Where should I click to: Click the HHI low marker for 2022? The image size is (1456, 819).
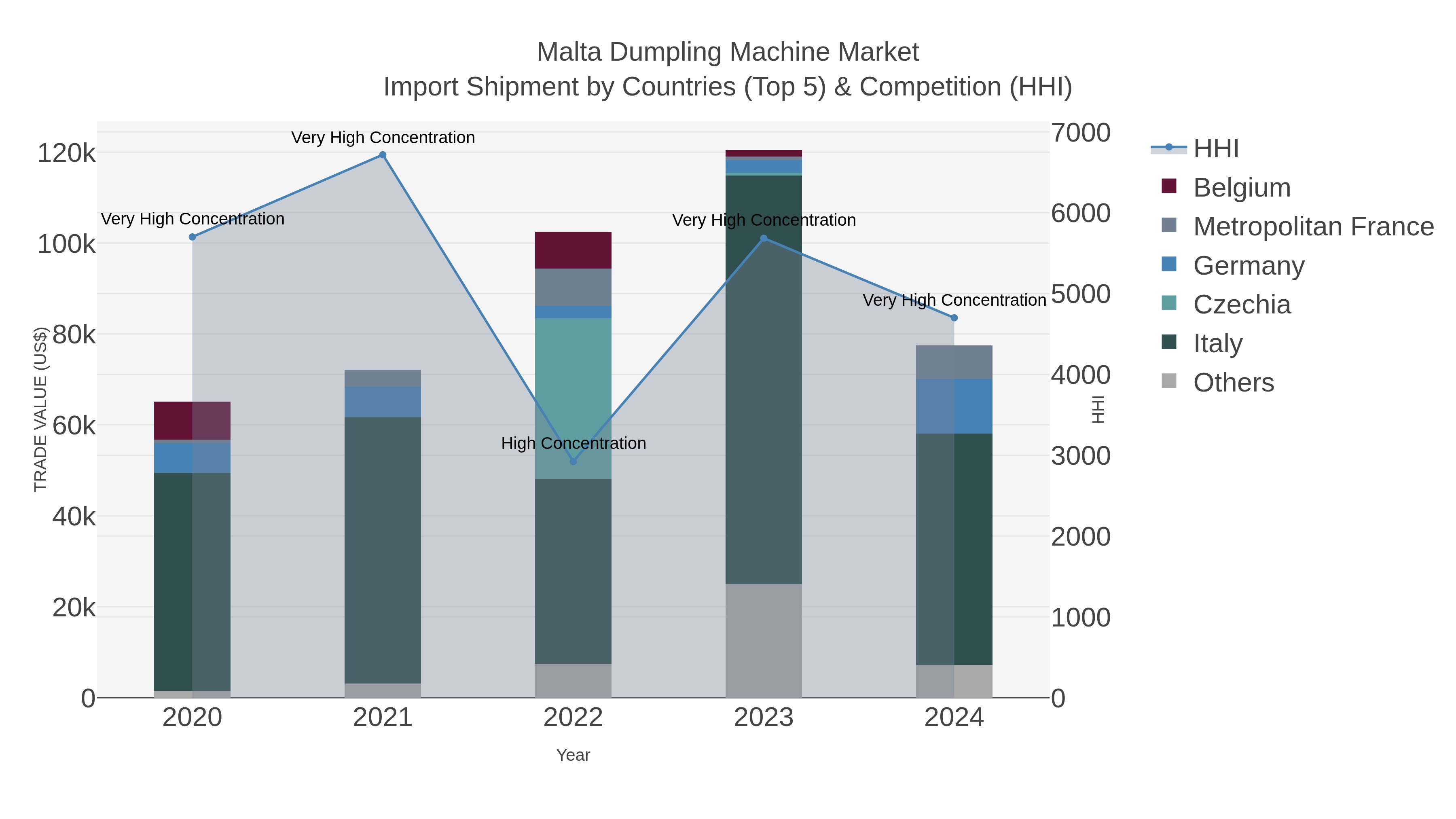click(573, 462)
